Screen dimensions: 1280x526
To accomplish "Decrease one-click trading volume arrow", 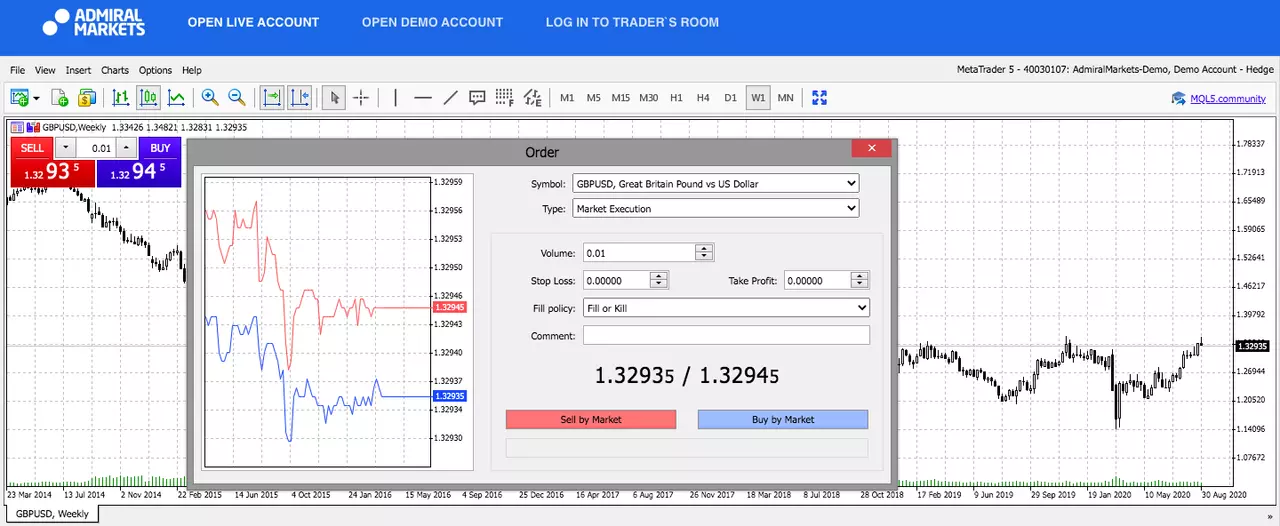I will pyautogui.click(x=67, y=148).
